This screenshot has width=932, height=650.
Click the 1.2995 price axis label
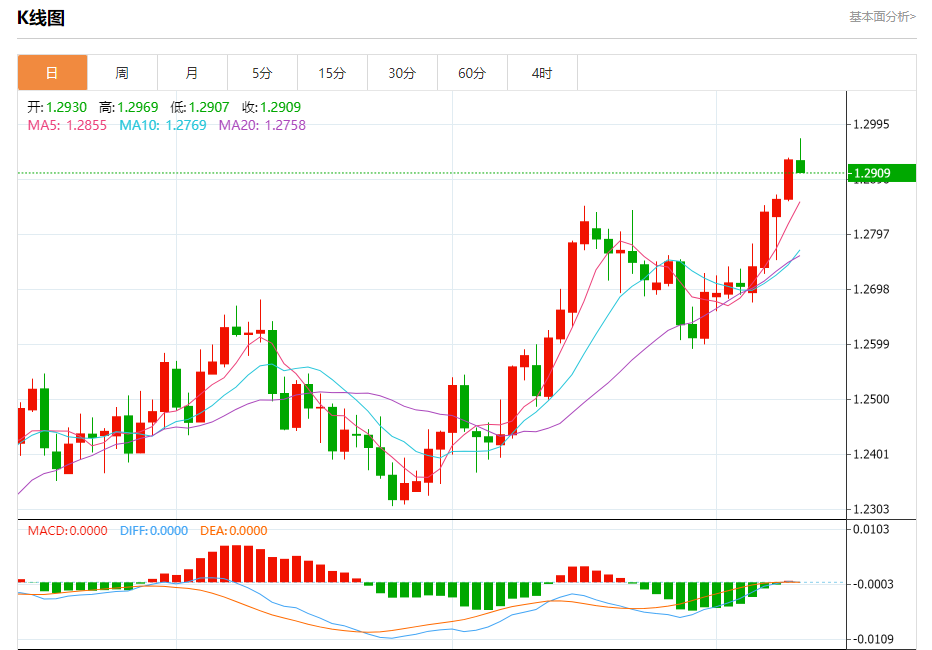point(871,124)
